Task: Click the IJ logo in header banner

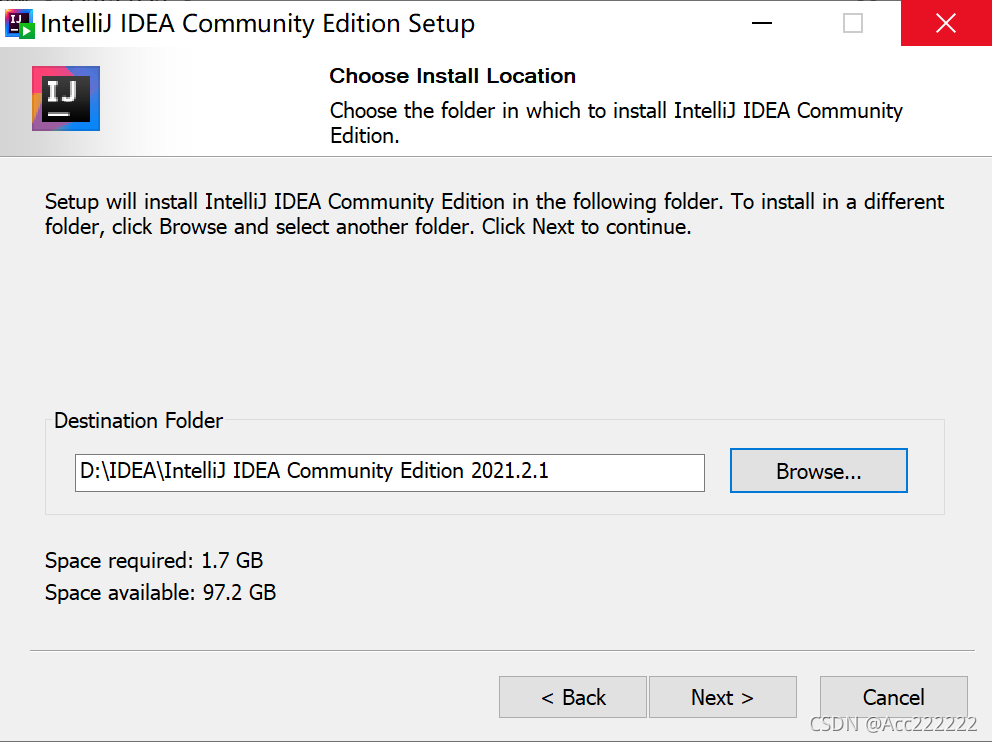Action: [66, 98]
